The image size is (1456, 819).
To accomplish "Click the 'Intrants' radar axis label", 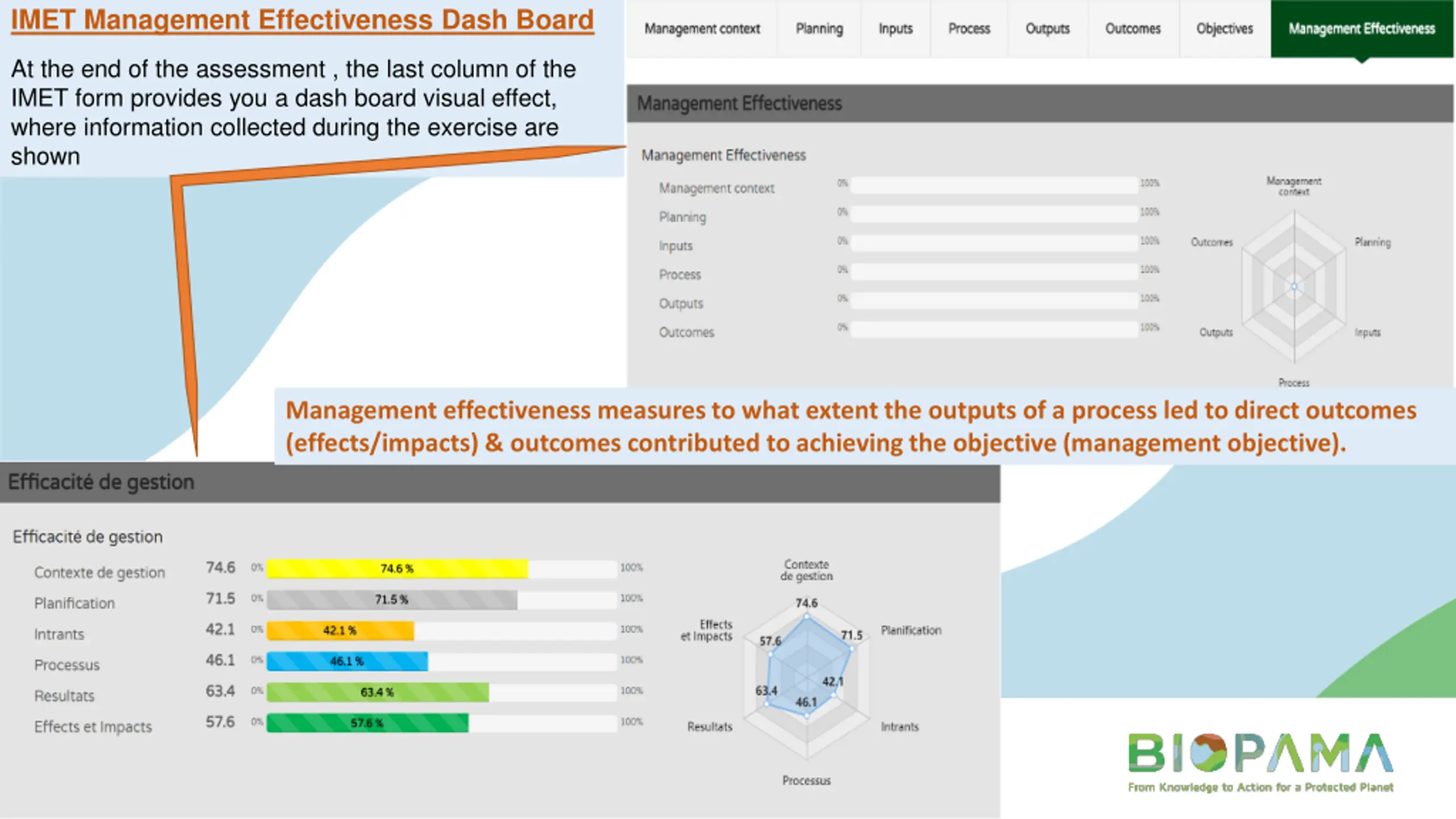I will [900, 727].
